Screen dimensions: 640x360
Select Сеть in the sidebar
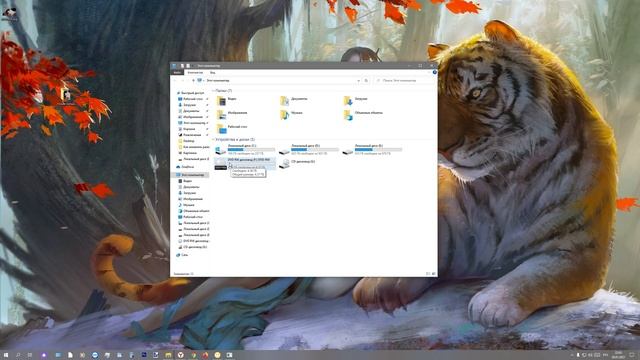pyautogui.click(x=184, y=255)
